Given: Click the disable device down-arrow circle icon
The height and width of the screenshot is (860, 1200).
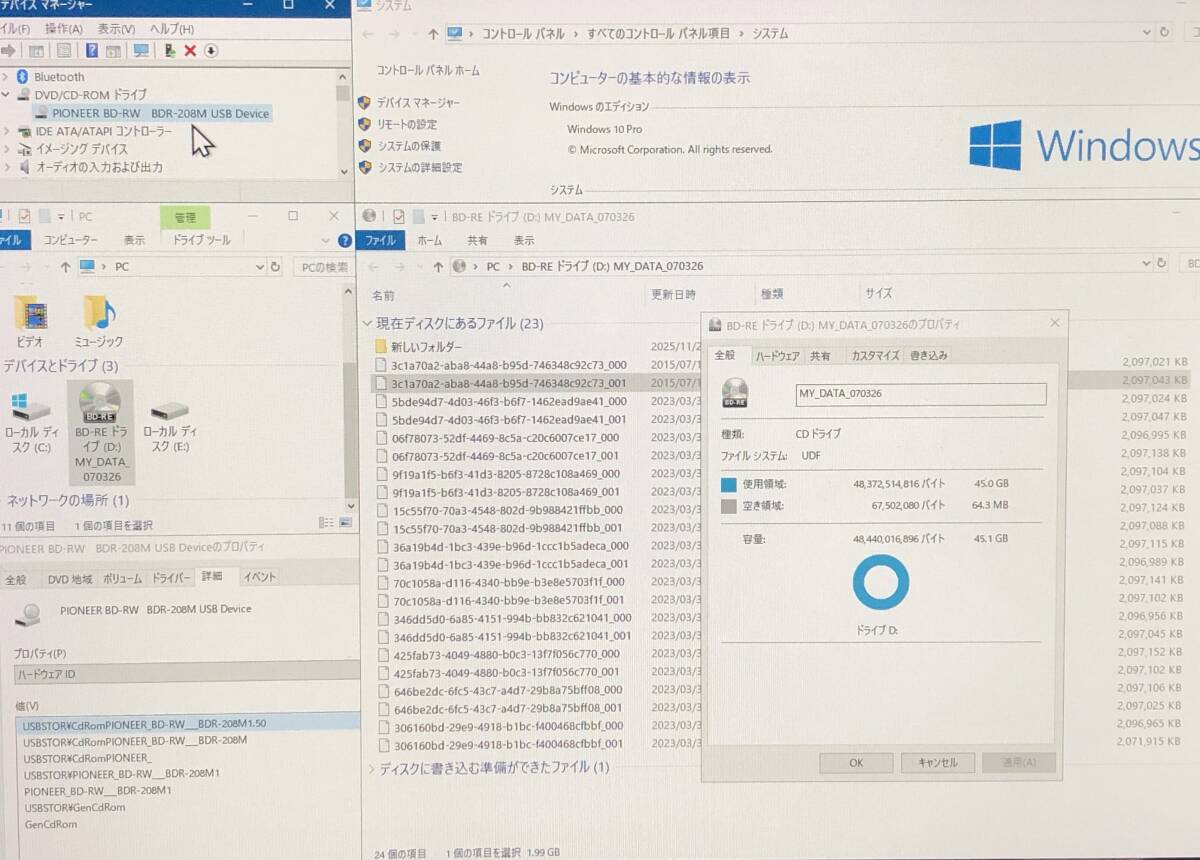Looking at the screenshot, I should point(211,51).
